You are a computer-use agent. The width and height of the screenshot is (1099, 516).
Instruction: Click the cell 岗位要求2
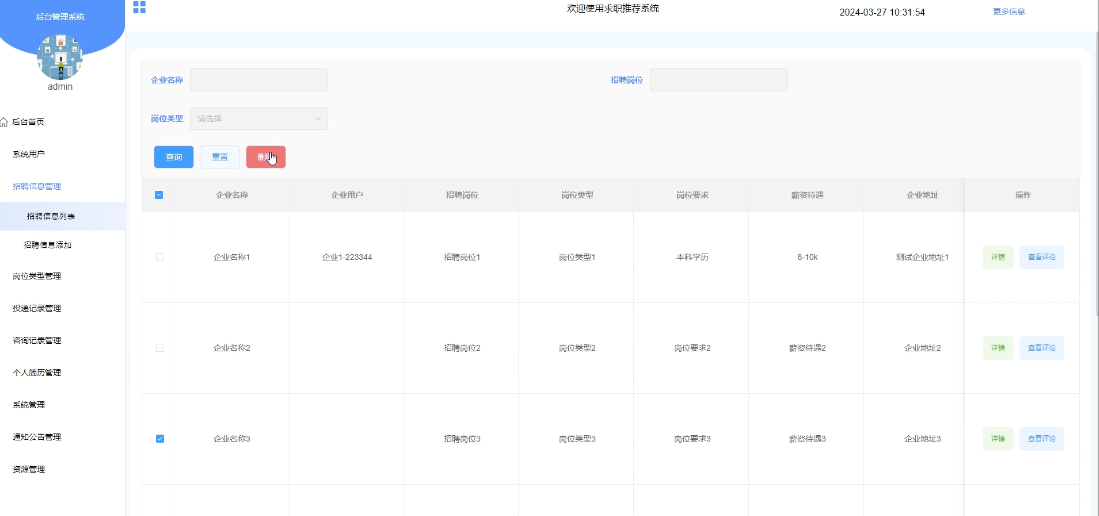pos(692,348)
